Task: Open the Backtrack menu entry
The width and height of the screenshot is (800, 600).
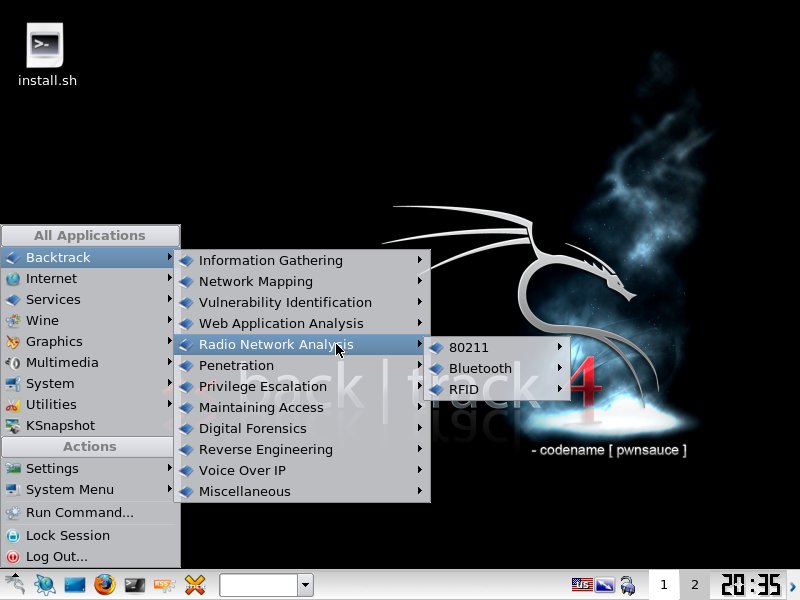Action: click(88, 258)
